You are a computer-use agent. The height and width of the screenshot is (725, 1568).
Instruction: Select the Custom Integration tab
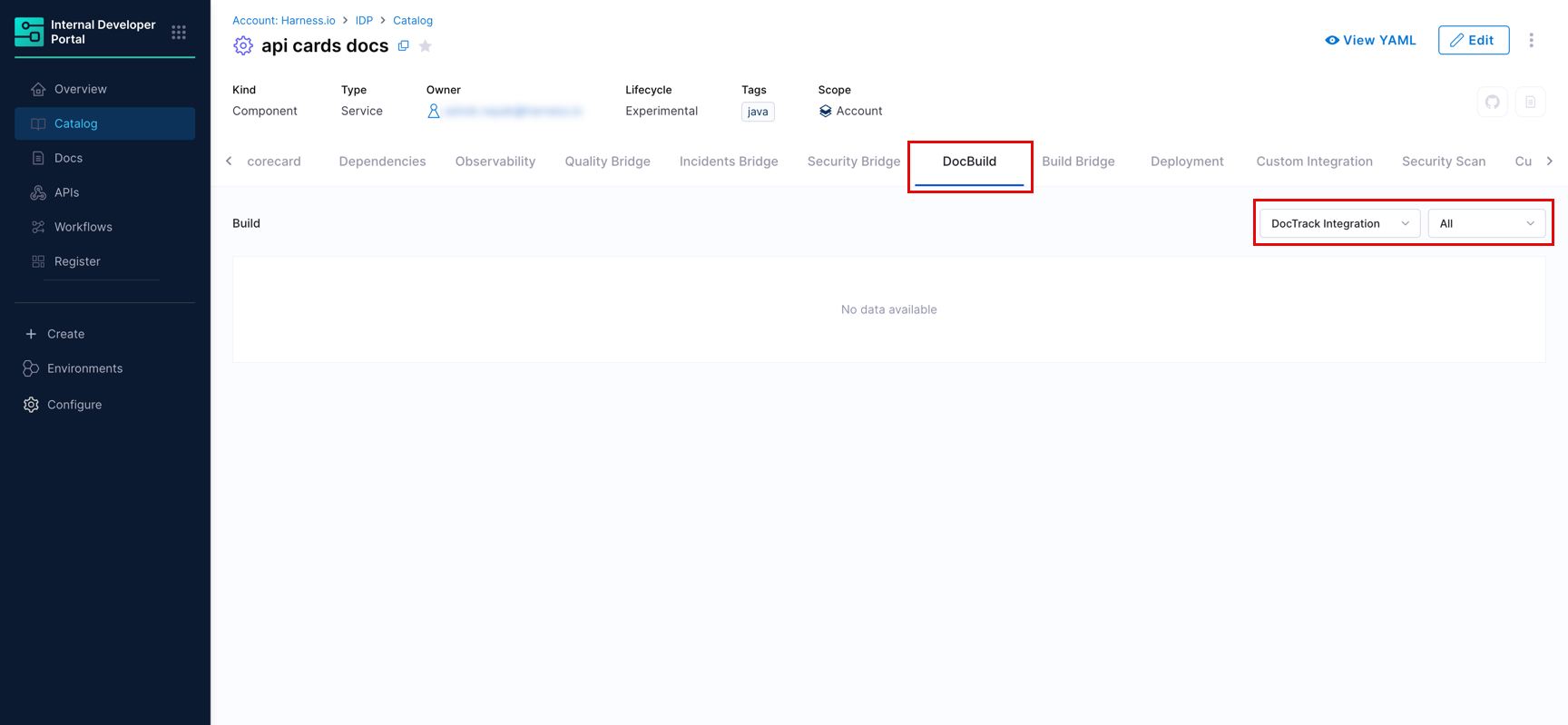pyautogui.click(x=1314, y=162)
